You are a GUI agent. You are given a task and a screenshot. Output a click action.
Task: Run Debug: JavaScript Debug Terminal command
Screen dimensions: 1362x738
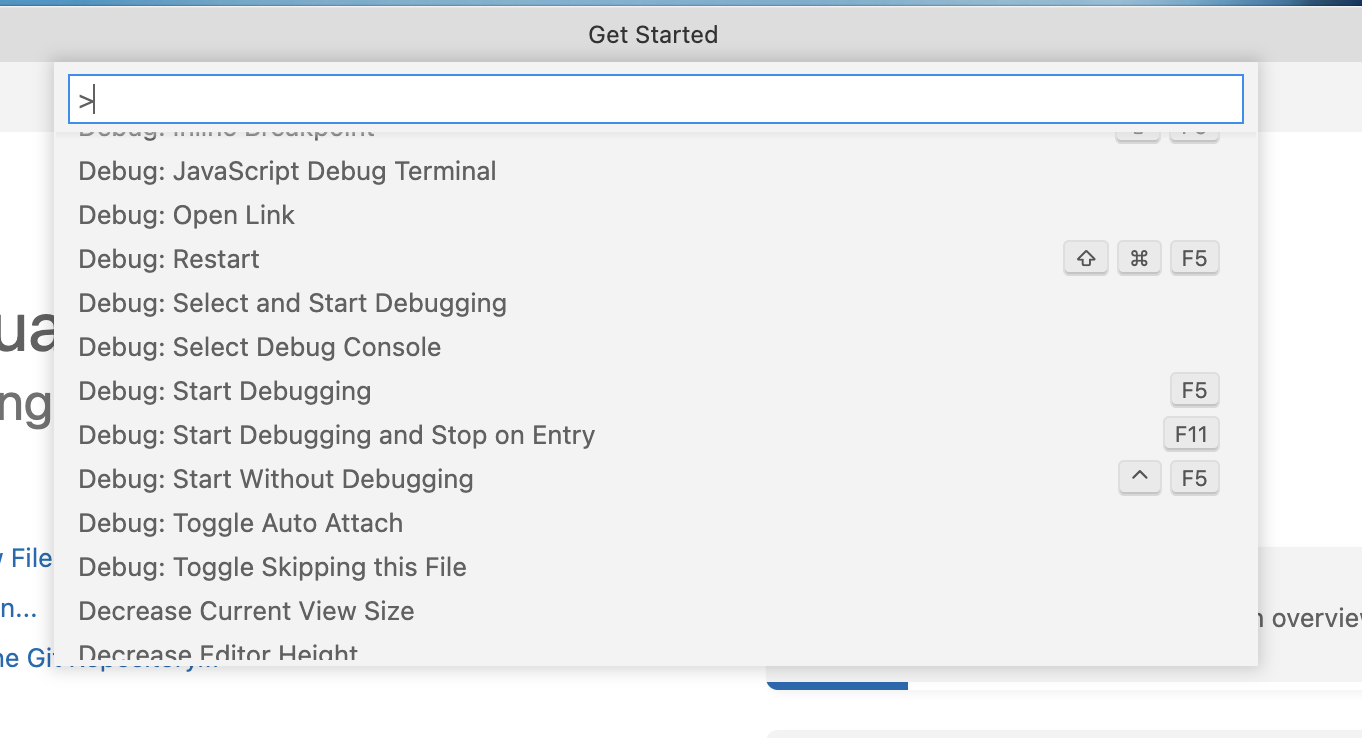point(656,171)
